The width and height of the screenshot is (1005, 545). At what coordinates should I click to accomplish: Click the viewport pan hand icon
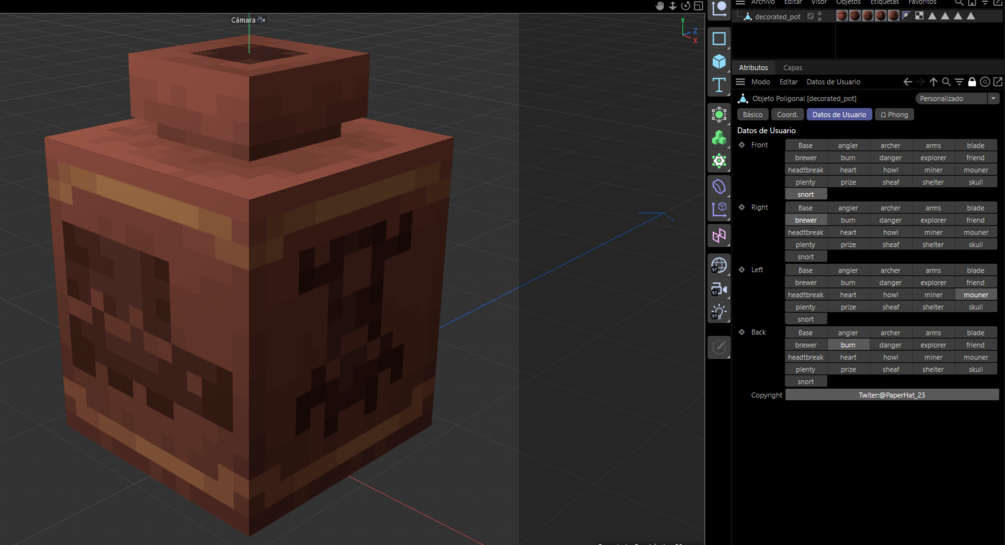[660, 6]
